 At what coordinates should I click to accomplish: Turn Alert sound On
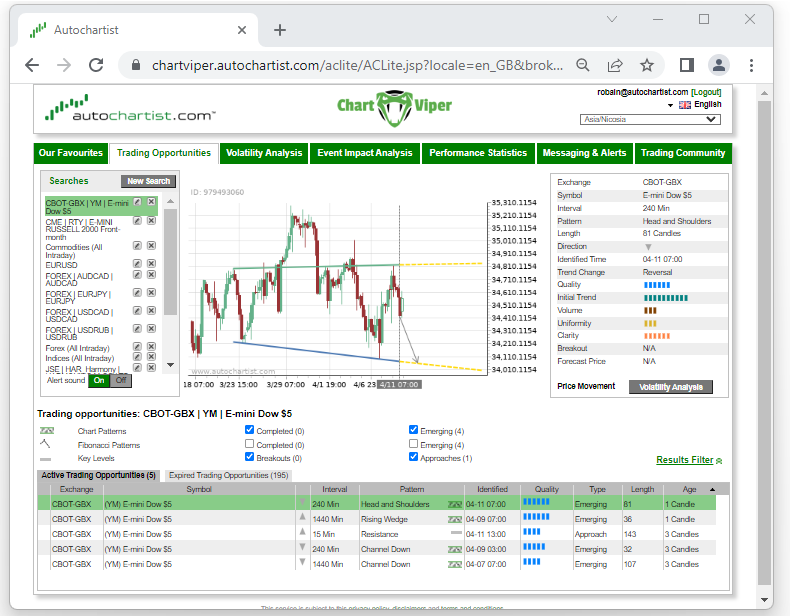click(x=99, y=380)
